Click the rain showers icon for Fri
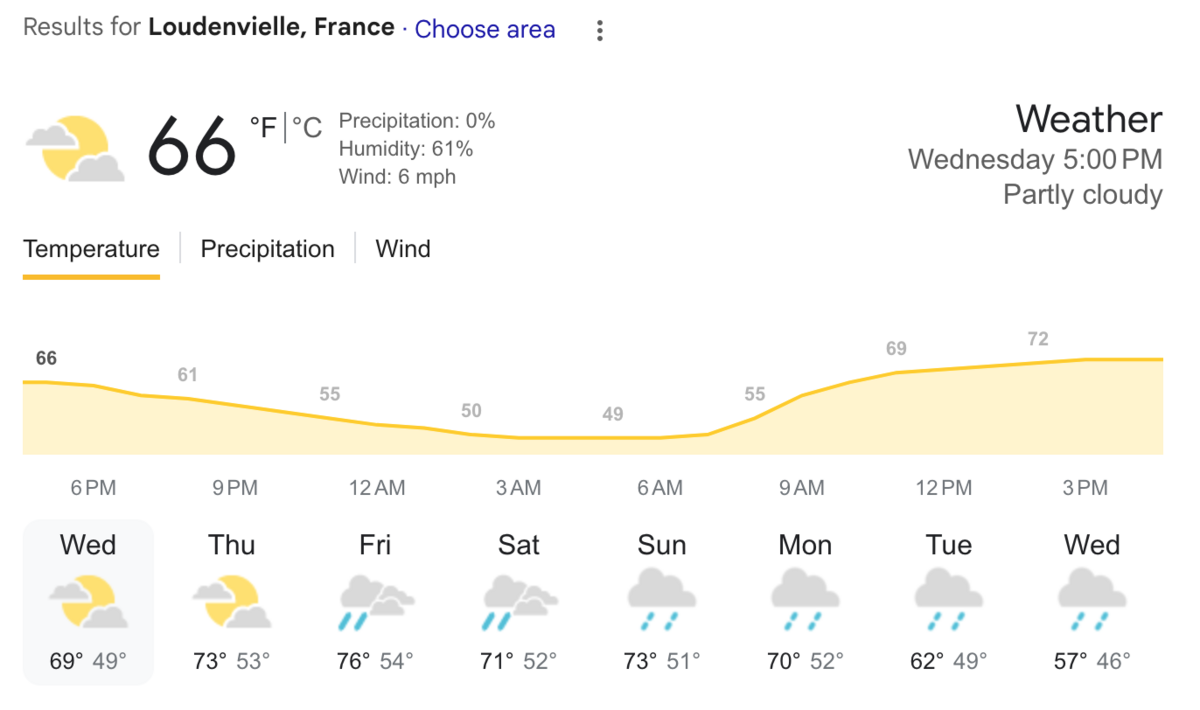Screen dimensions: 1200x710 [375, 602]
